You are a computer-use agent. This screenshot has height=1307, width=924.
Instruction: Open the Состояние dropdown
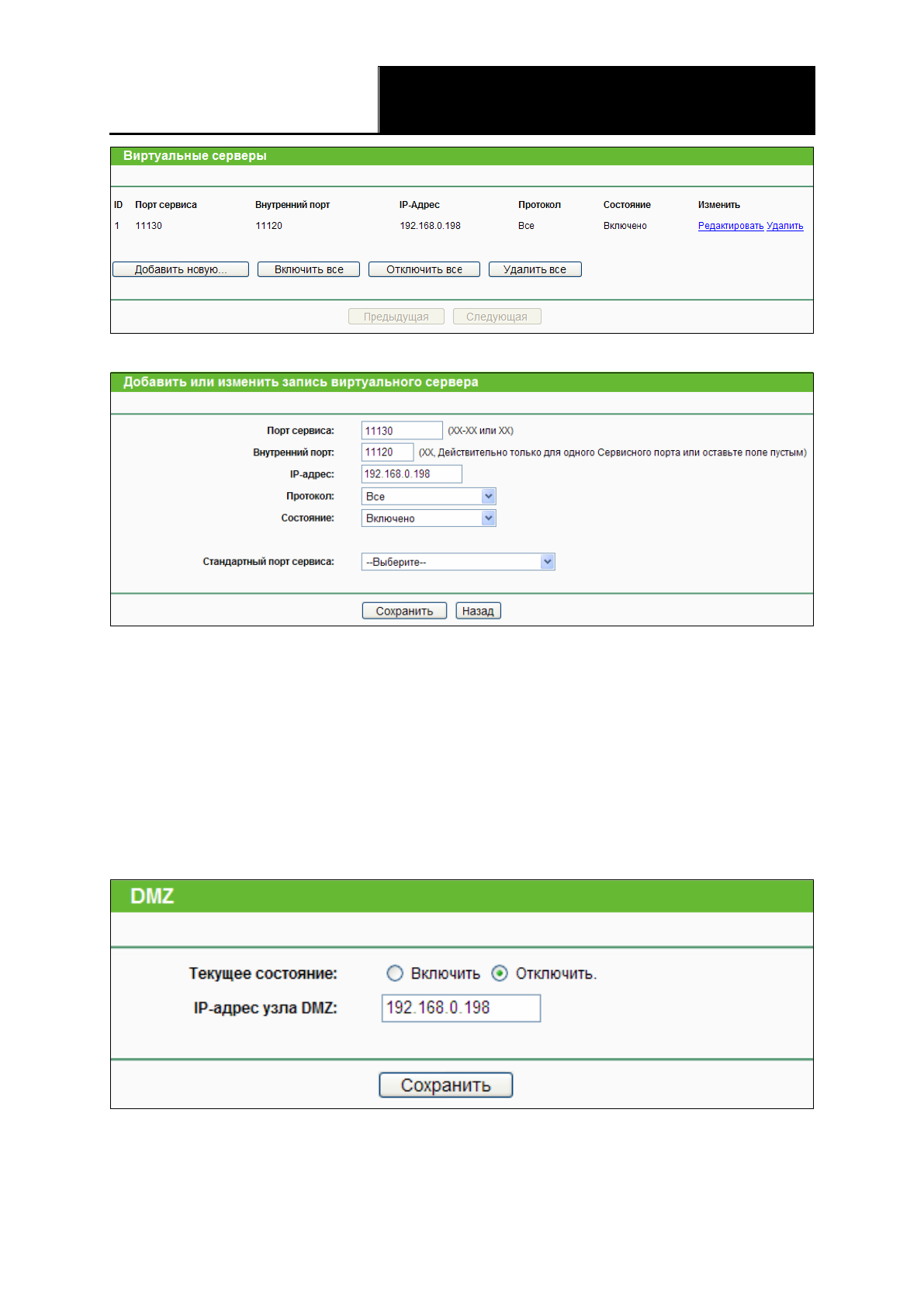[428, 518]
